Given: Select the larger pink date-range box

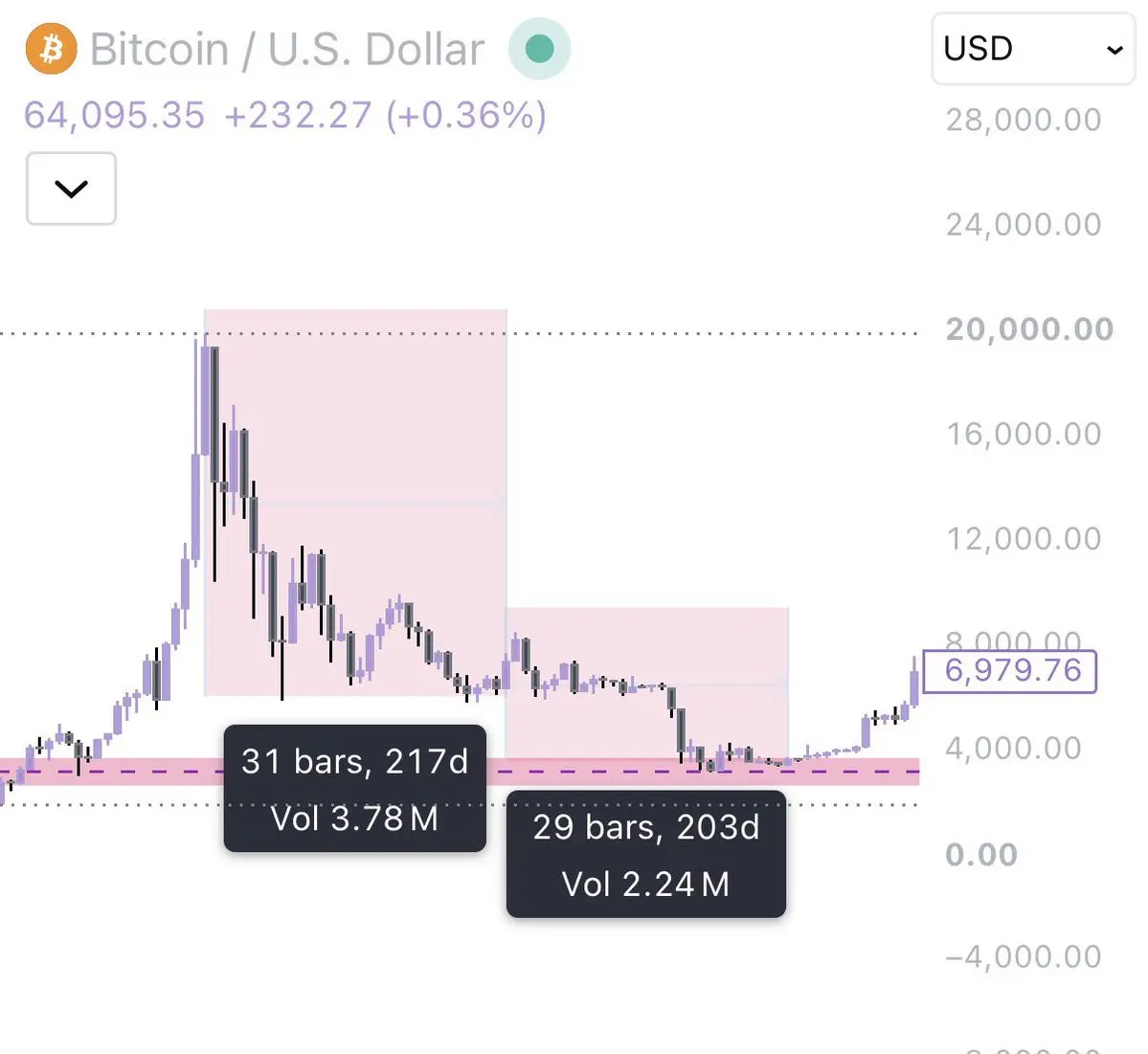Looking at the screenshot, I should (x=355, y=503).
